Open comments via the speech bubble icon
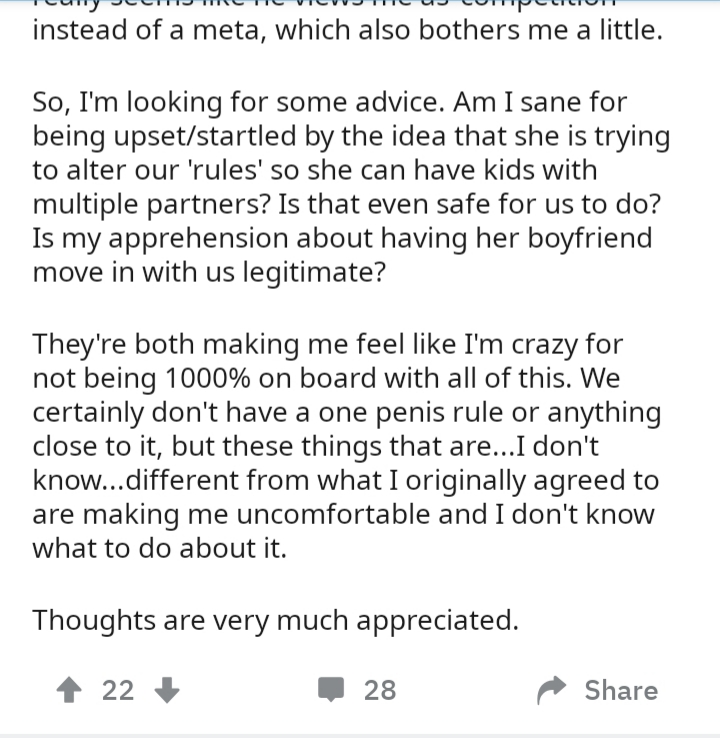The height and width of the screenshot is (738, 720). click(x=331, y=690)
